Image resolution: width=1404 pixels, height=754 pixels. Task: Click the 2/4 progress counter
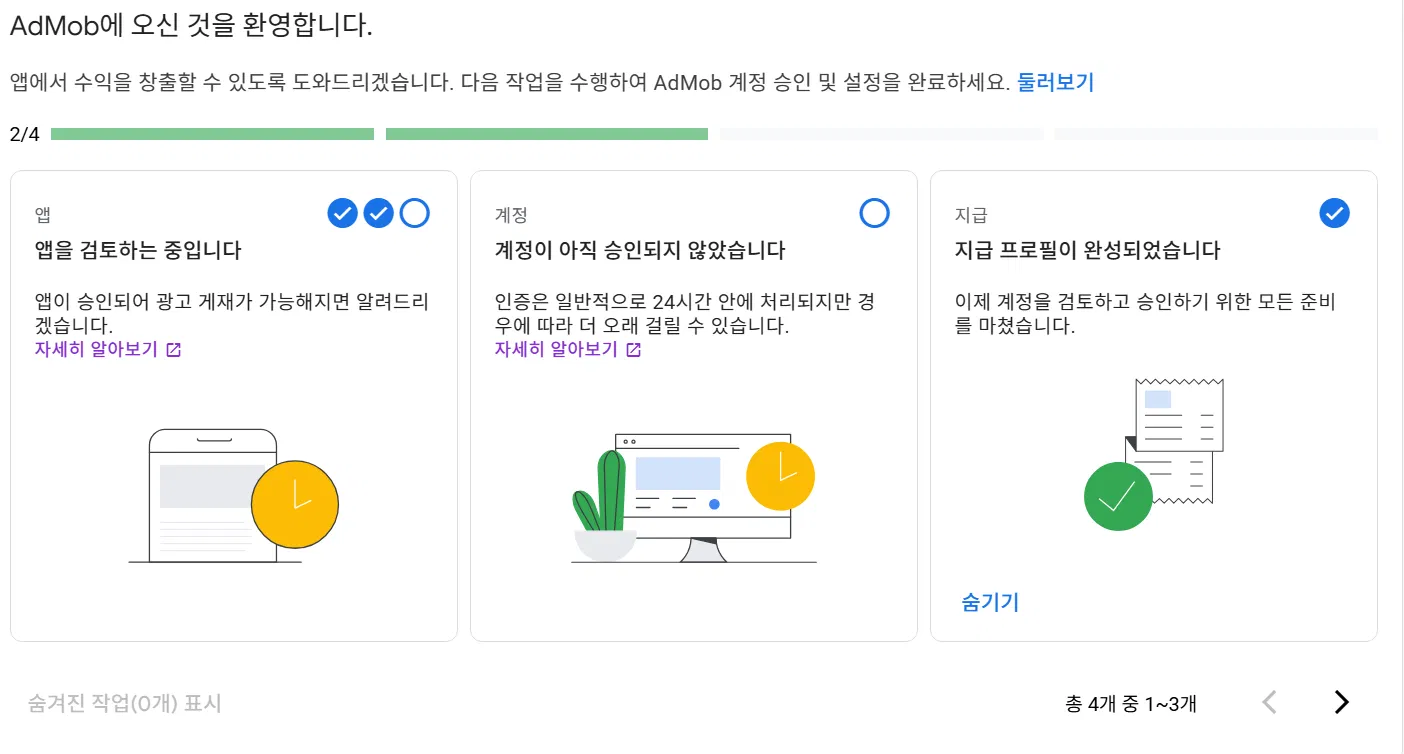(x=25, y=134)
